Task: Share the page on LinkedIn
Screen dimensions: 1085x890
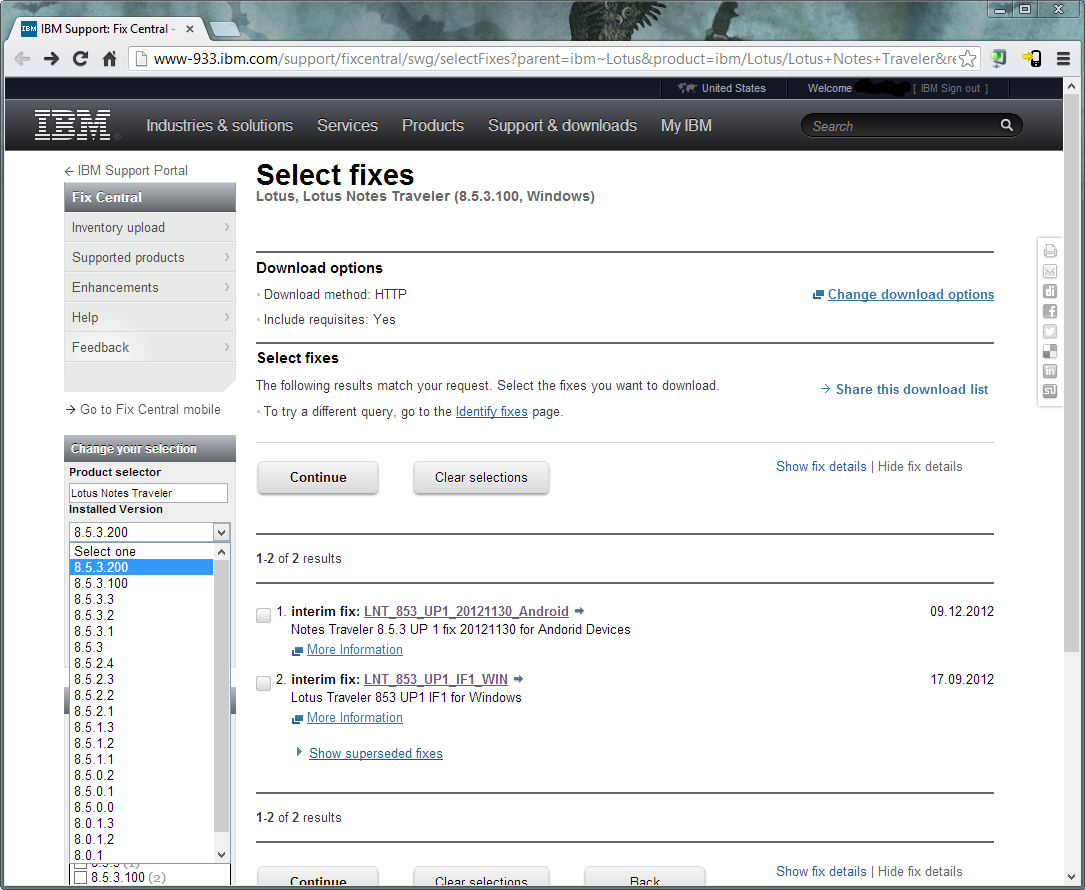Action: coord(1050,371)
